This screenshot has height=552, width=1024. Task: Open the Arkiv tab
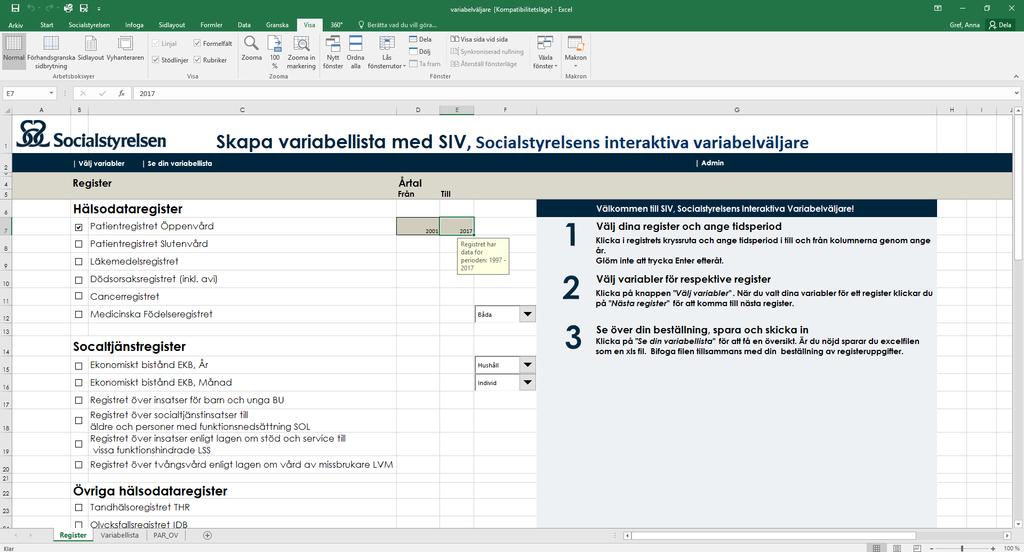tap(15, 25)
